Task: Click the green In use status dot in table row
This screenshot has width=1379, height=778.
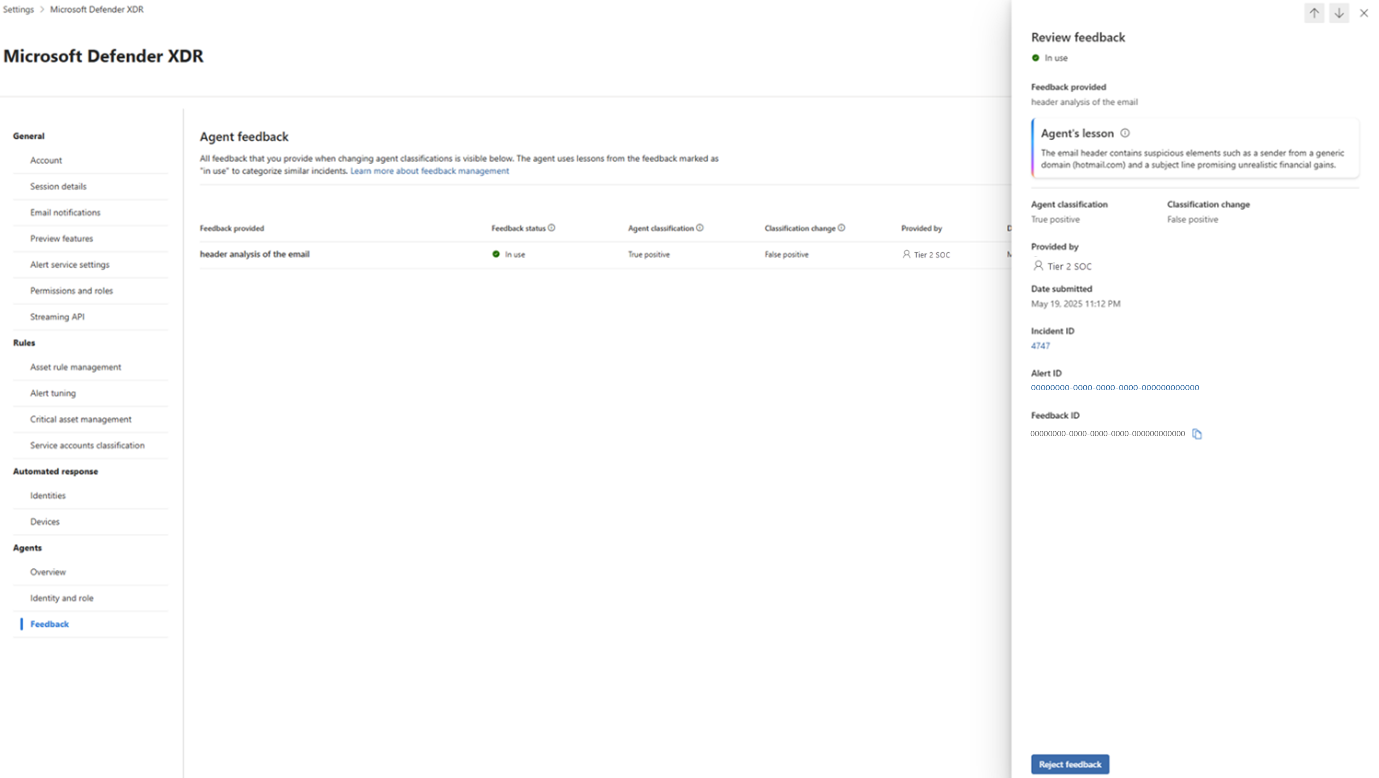Action: (x=496, y=254)
